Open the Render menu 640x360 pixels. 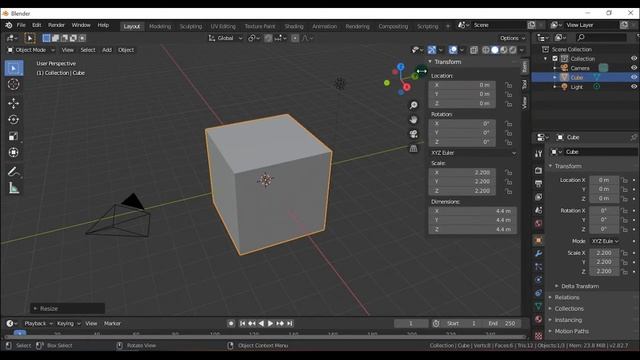56,25
